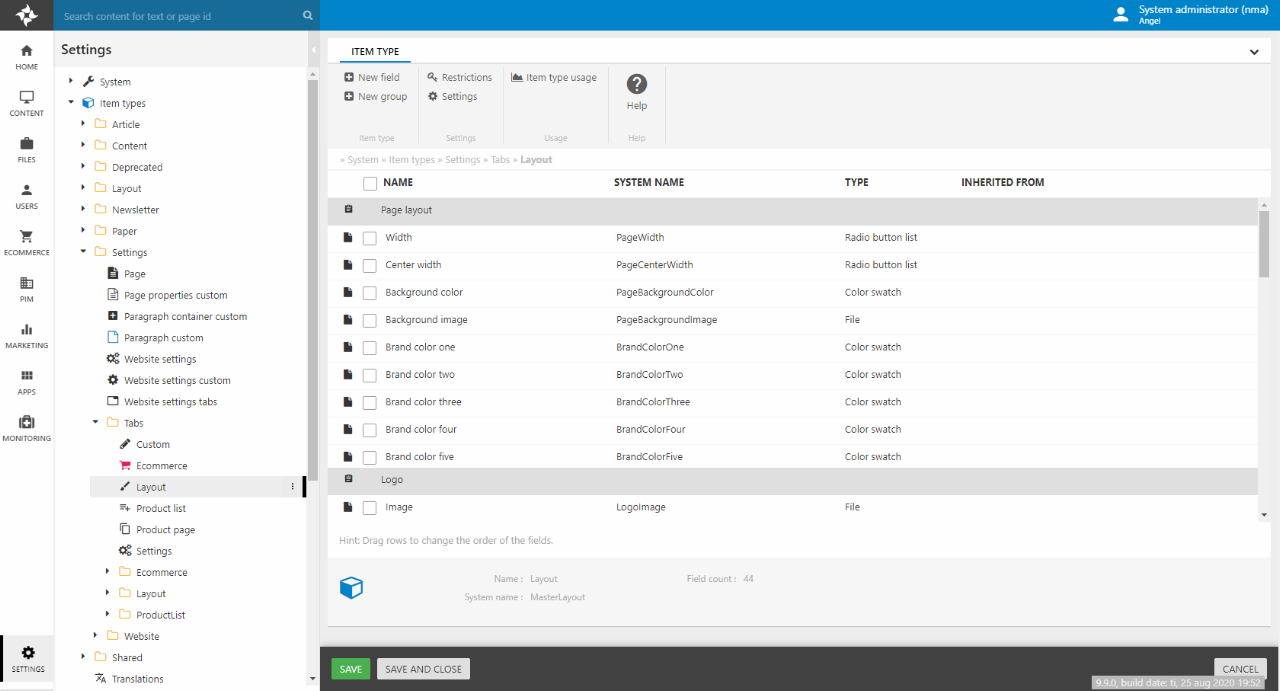Viewport: 1280px width, 691px height.
Task: Collapse the ribbon with the chevron
Action: (x=1254, y=52)
